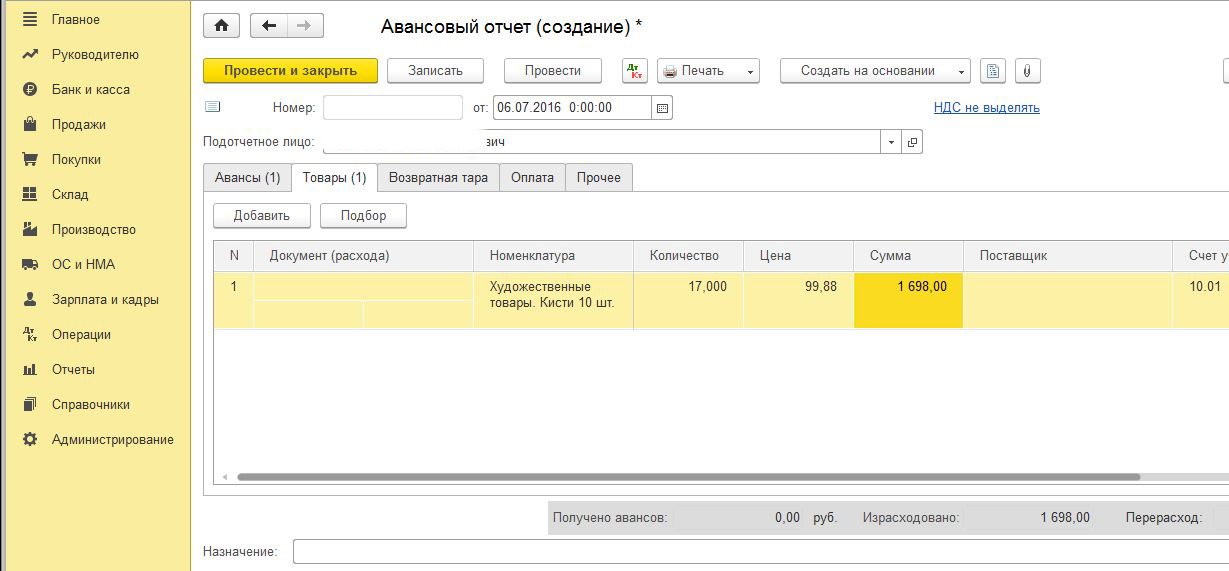The width and height of the screenshot is (1229, 571).
Task: Click the НДС не выделять link
Action: 986,108
